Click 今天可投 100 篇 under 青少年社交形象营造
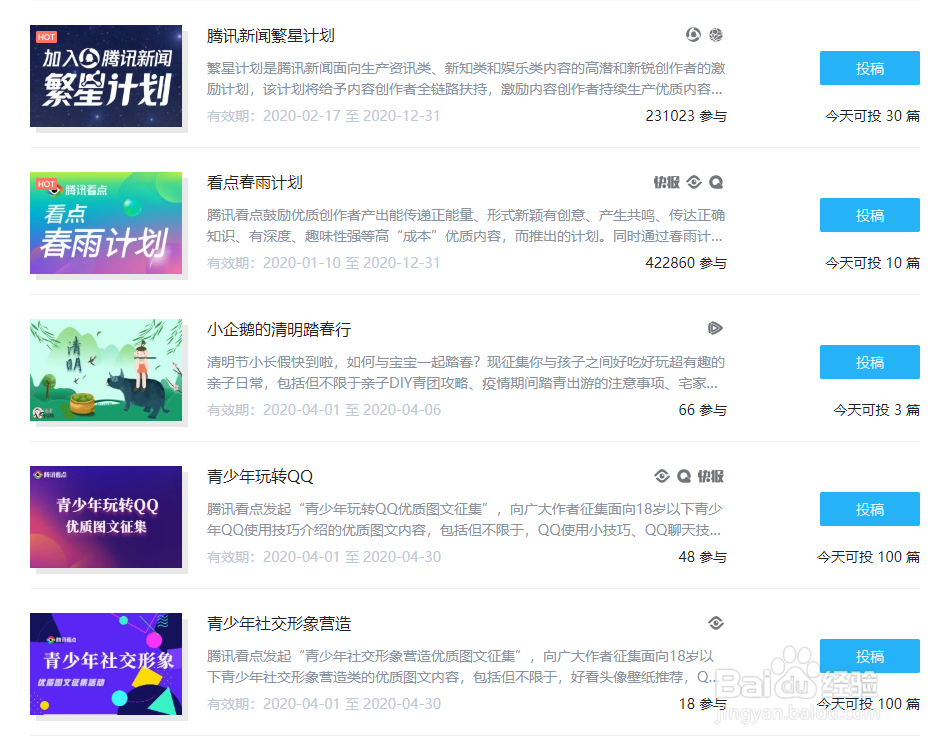This screenshot has height=745, width=932. pos(868,703)
